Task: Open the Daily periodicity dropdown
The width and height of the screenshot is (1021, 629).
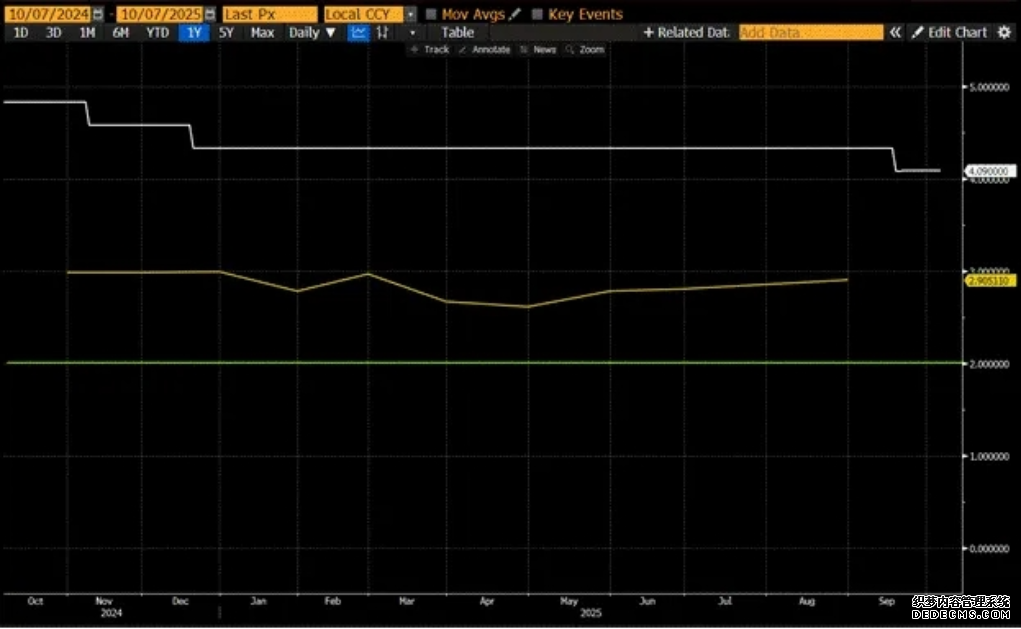Action: tap(313, 33)
